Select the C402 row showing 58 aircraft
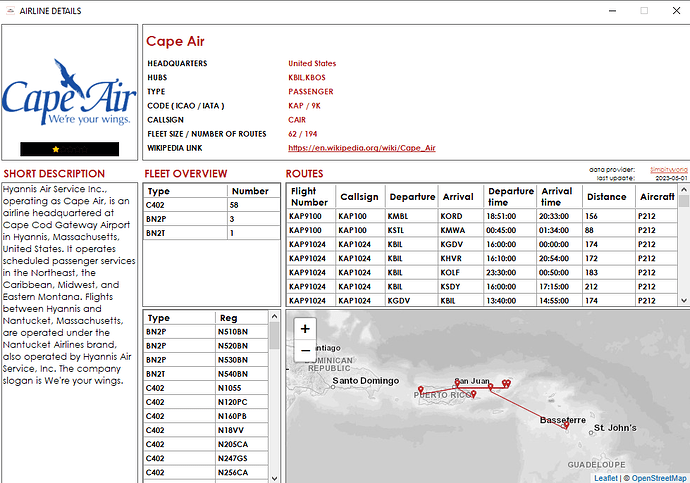 coord(212,205)
